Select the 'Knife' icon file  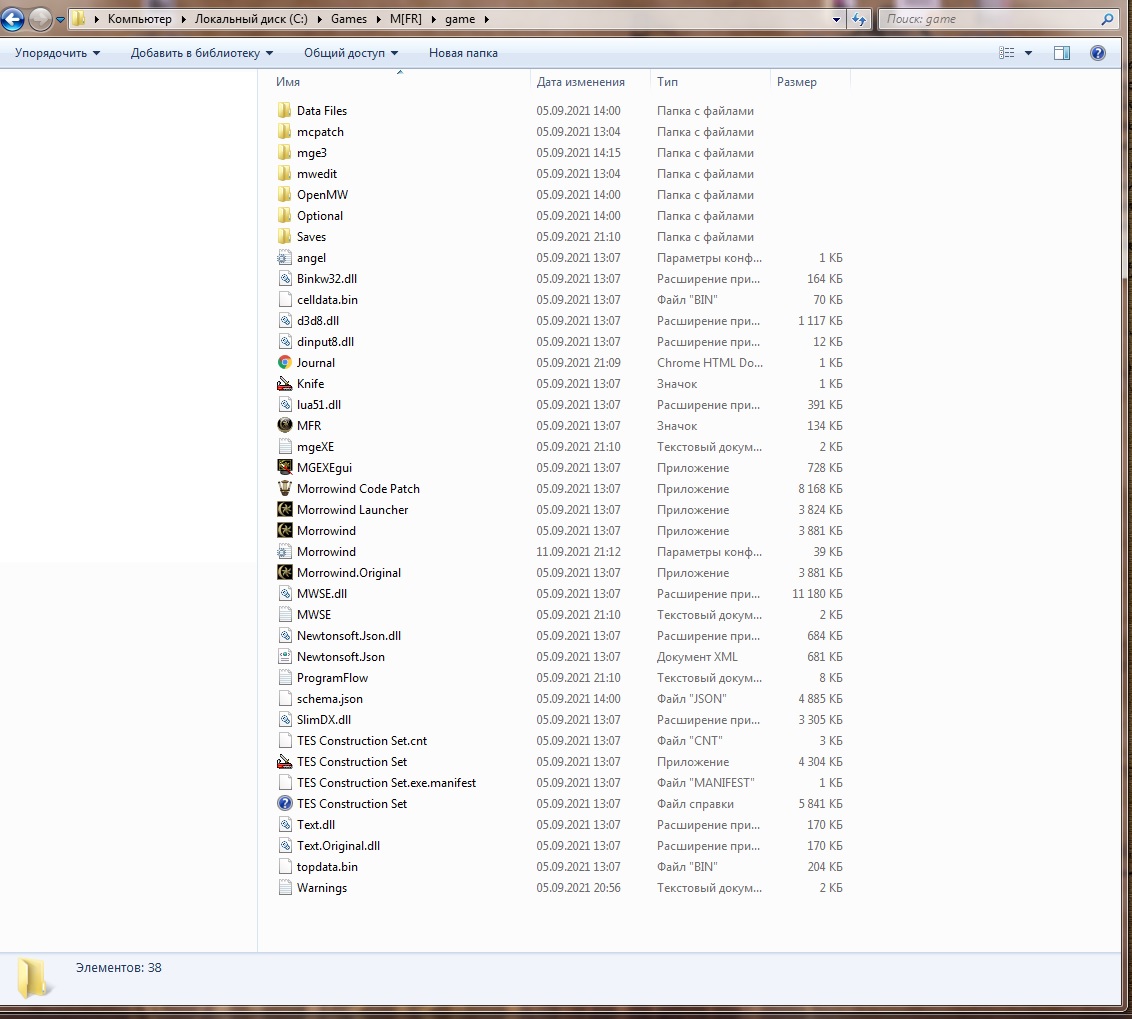(284, 383)
